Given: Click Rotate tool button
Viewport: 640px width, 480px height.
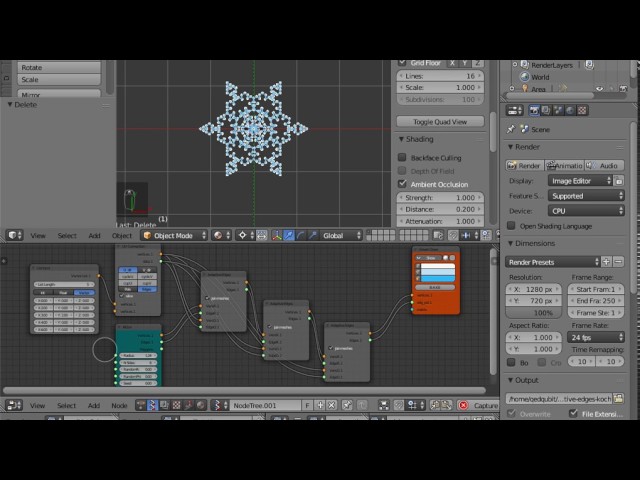Looking at the screenshot, I should (x=59, y=67).
